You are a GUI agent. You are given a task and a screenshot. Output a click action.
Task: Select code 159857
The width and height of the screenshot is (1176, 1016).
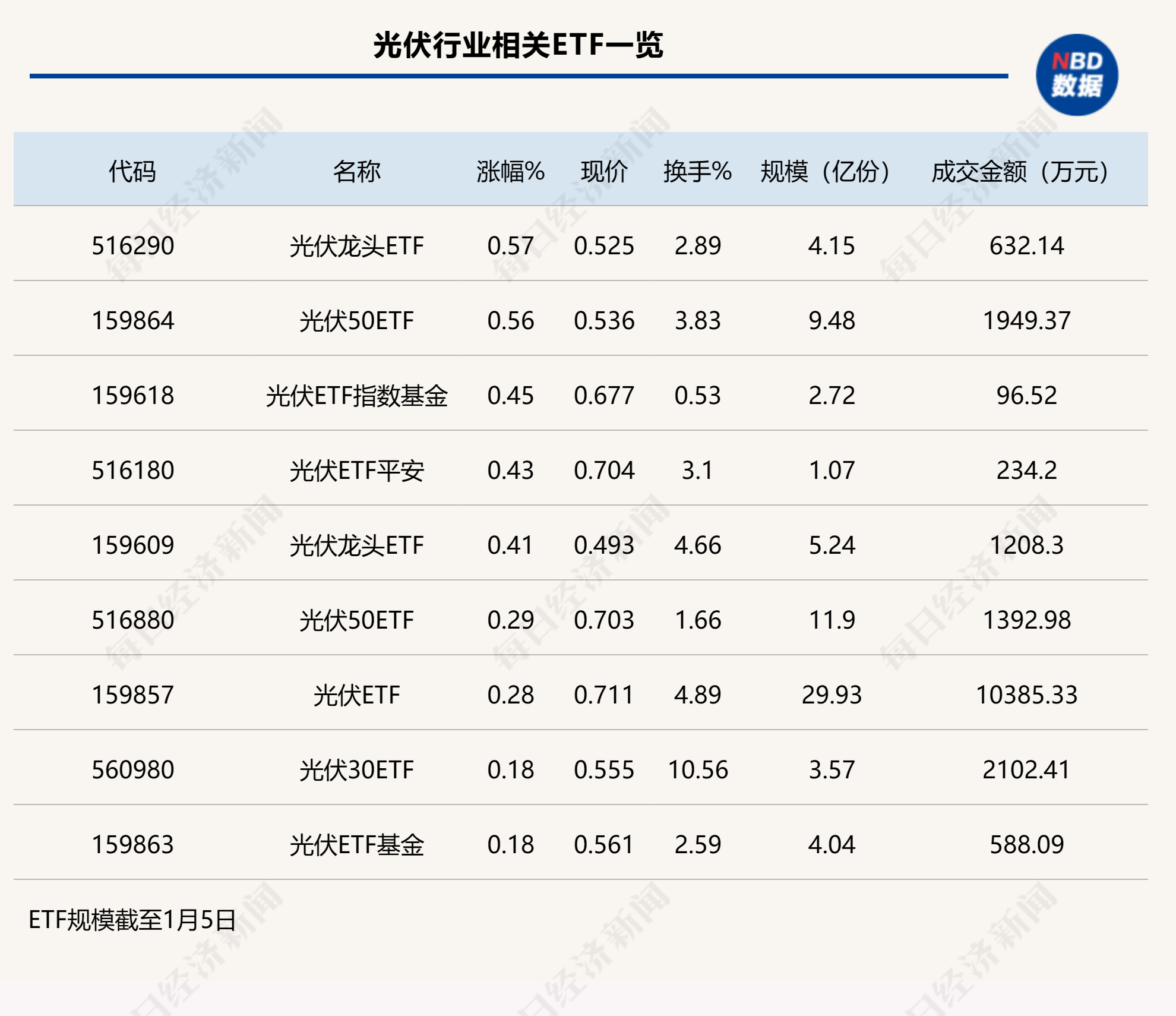point(132,695)
